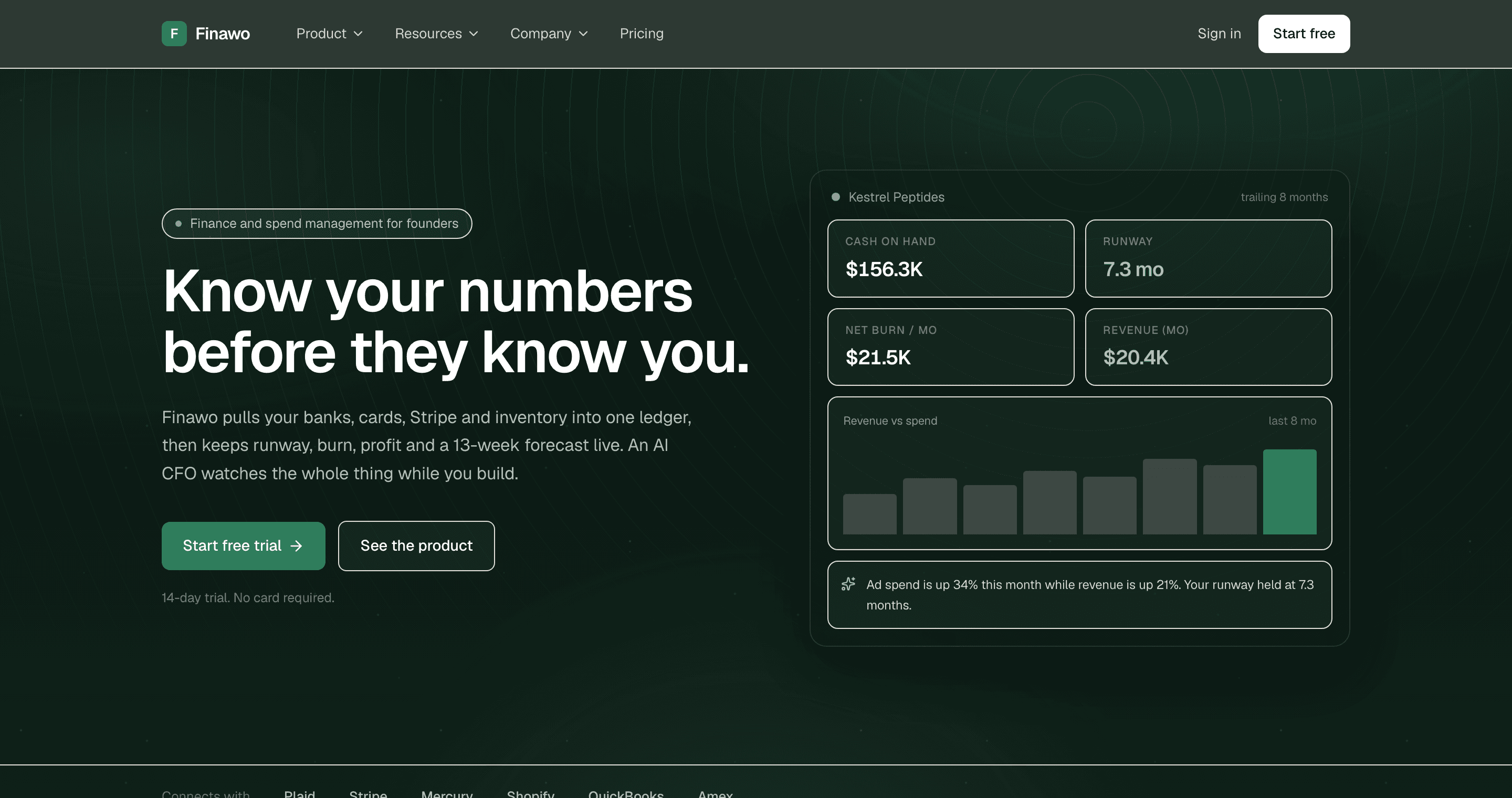
Task: Expand the Company dropdown chevron
Action: coord(583,34)
